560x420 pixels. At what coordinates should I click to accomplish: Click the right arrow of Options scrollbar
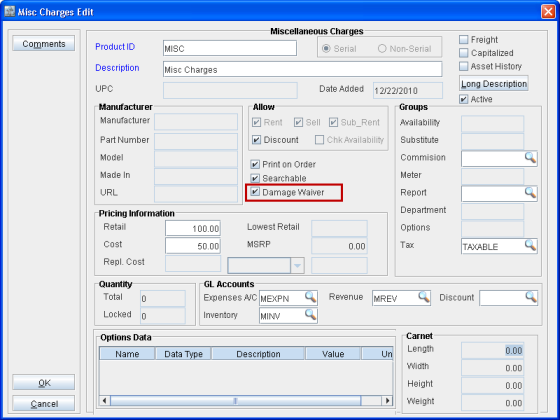(x=387, y=401)
